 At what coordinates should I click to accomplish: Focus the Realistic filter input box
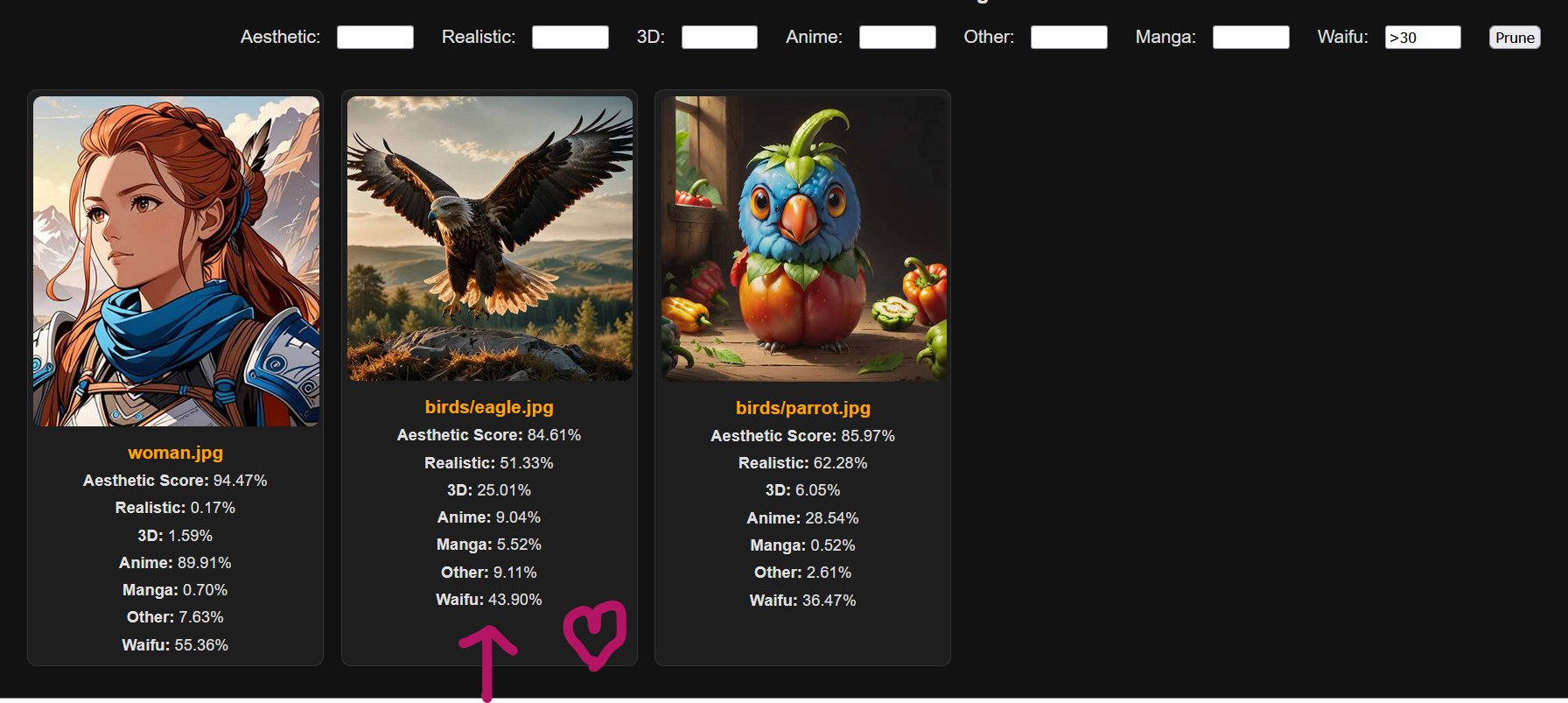pyautogui.click(x=570, y=37)
